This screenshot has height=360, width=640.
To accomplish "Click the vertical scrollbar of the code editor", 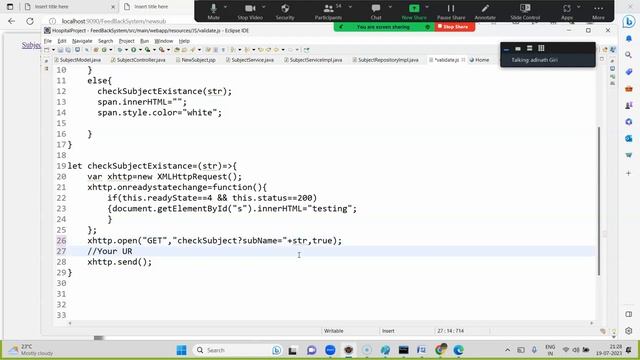I will [x=599, y=201].
